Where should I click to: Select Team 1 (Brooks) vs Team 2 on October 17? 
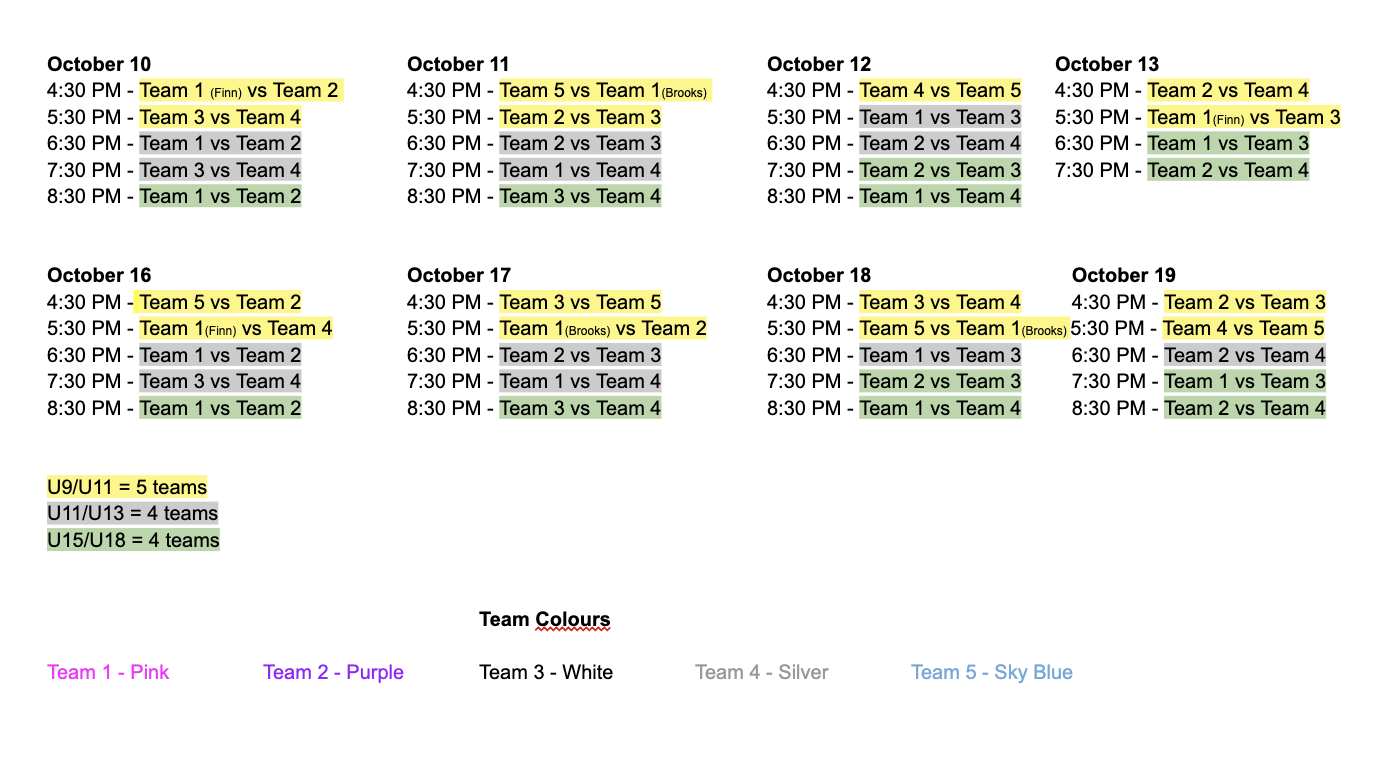pyautogui.click(x=603, y=328)
